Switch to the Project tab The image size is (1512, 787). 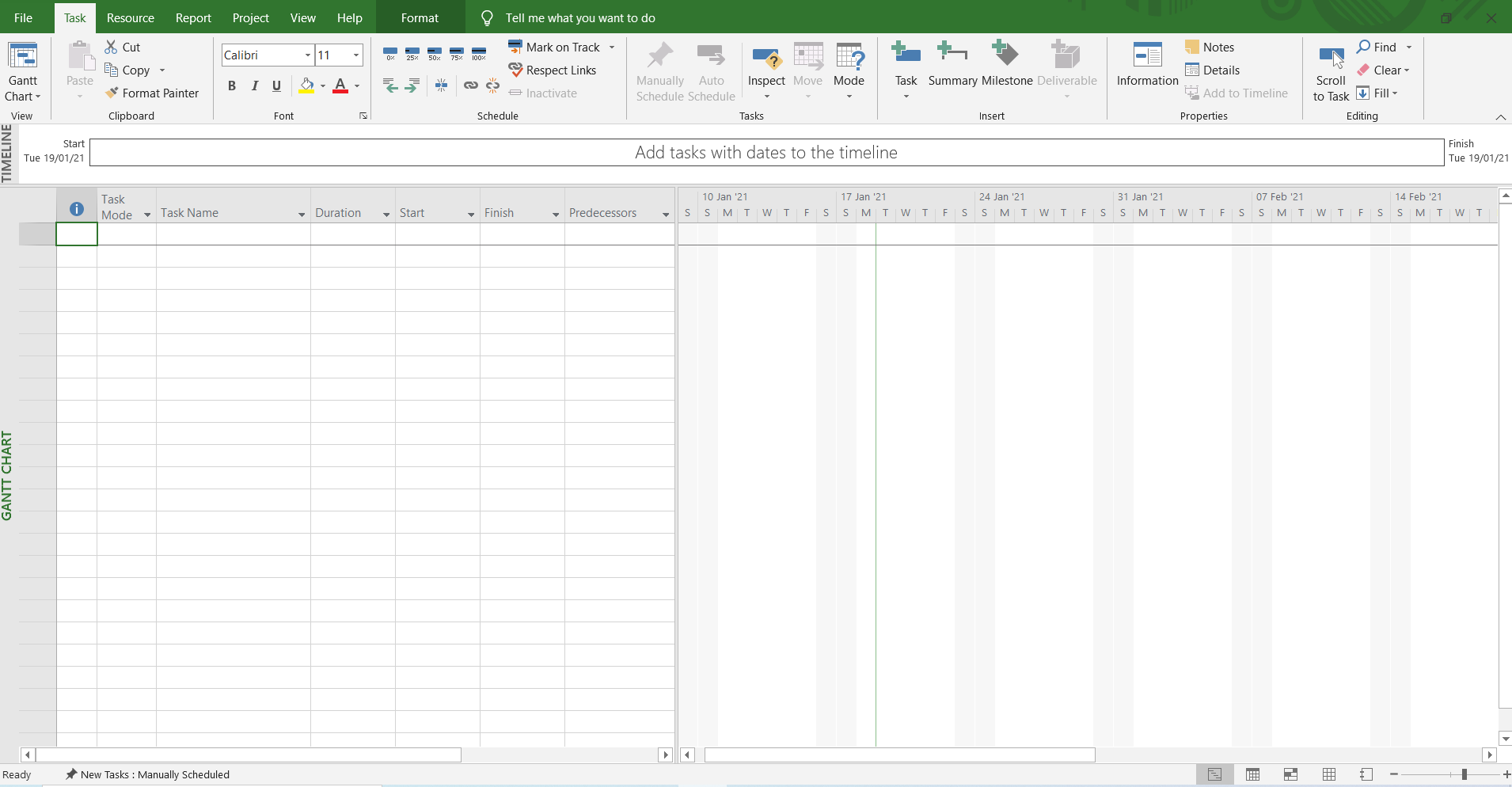(250, 17)
